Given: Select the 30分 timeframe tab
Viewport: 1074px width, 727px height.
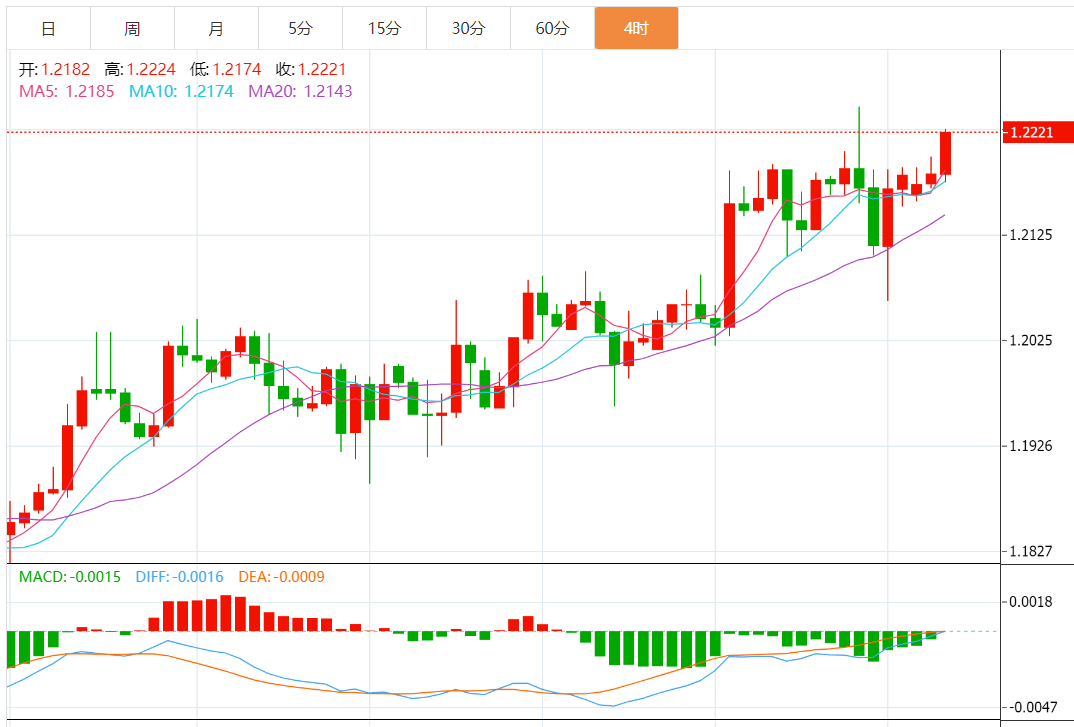Looking at the screenshot, I should 469,28.
